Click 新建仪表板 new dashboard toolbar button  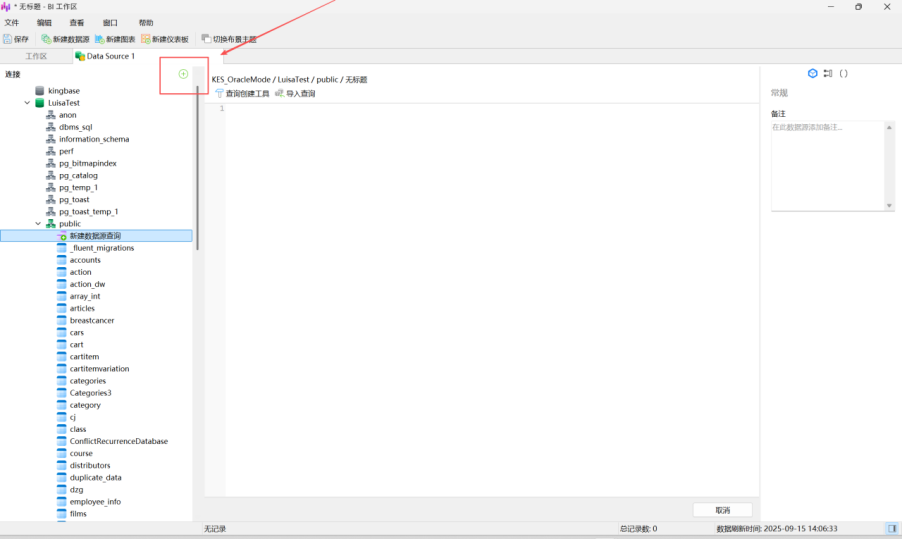coord(164,39)
